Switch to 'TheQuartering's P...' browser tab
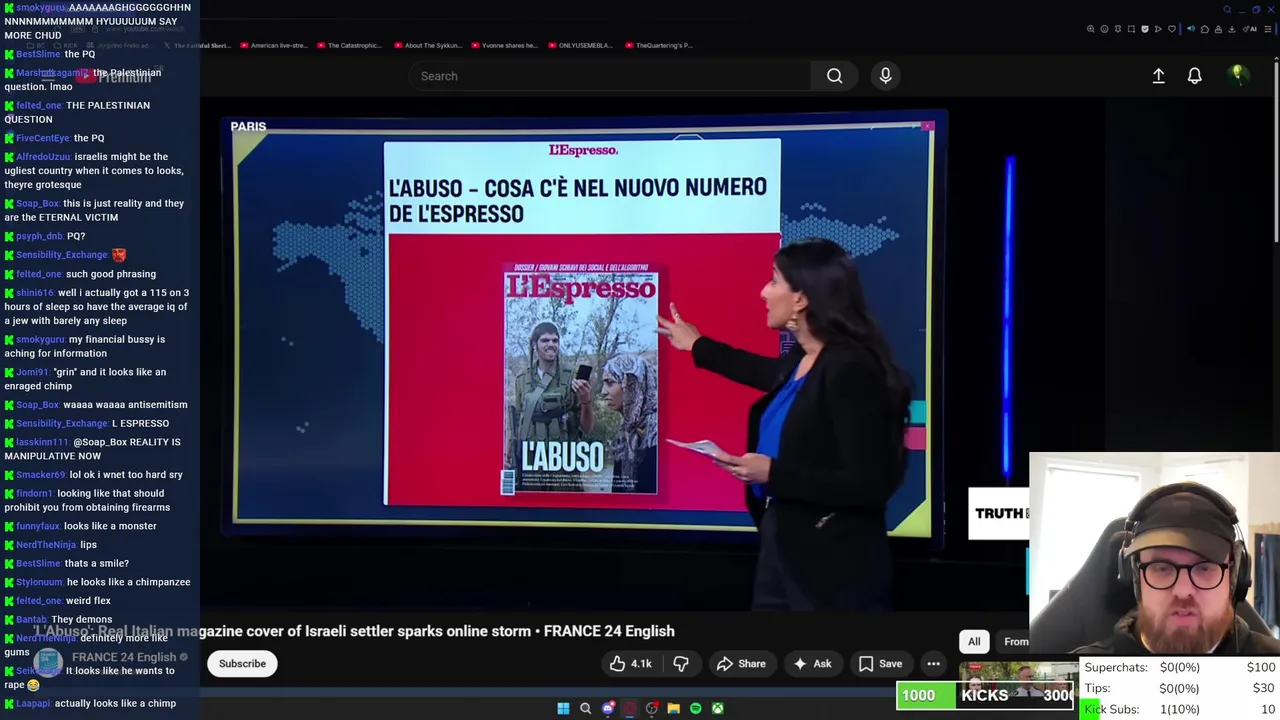1280x720 pixels. (658, 45)
